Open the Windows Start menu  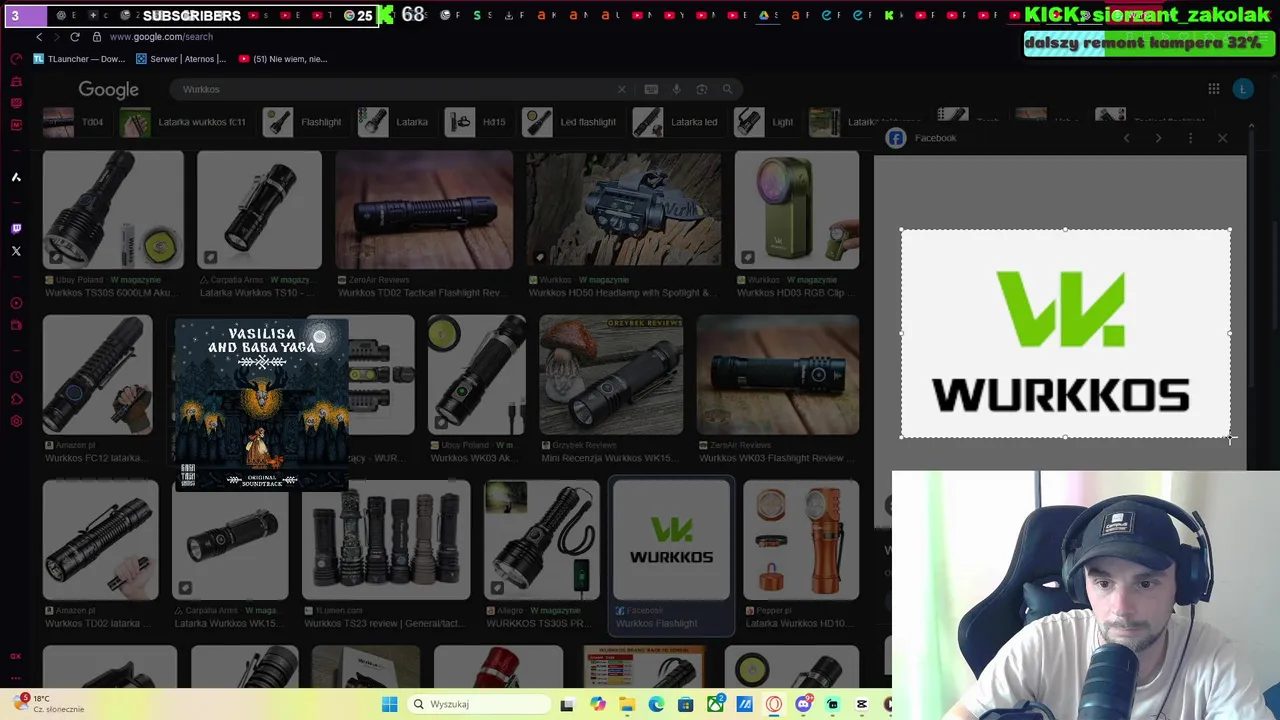coord(390,704)
